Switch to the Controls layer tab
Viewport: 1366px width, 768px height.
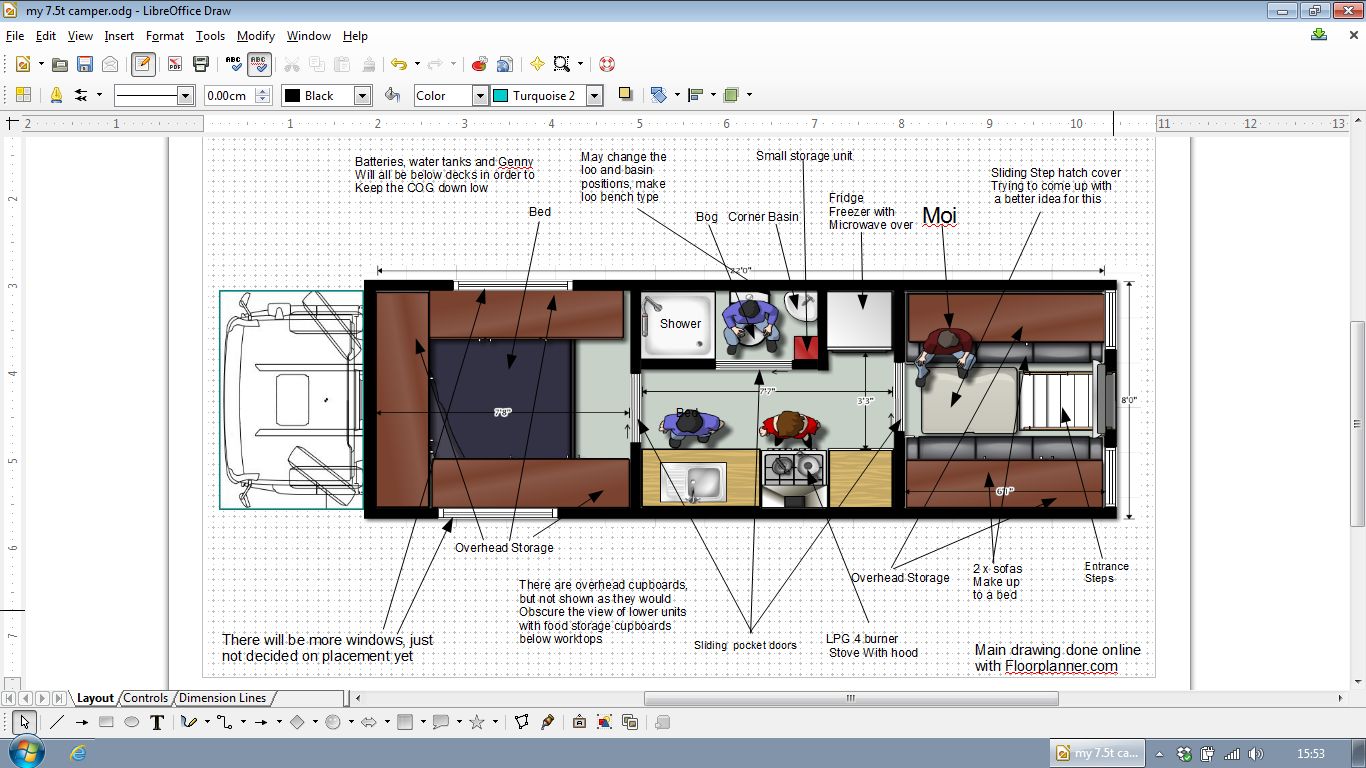tap(146, 698)
